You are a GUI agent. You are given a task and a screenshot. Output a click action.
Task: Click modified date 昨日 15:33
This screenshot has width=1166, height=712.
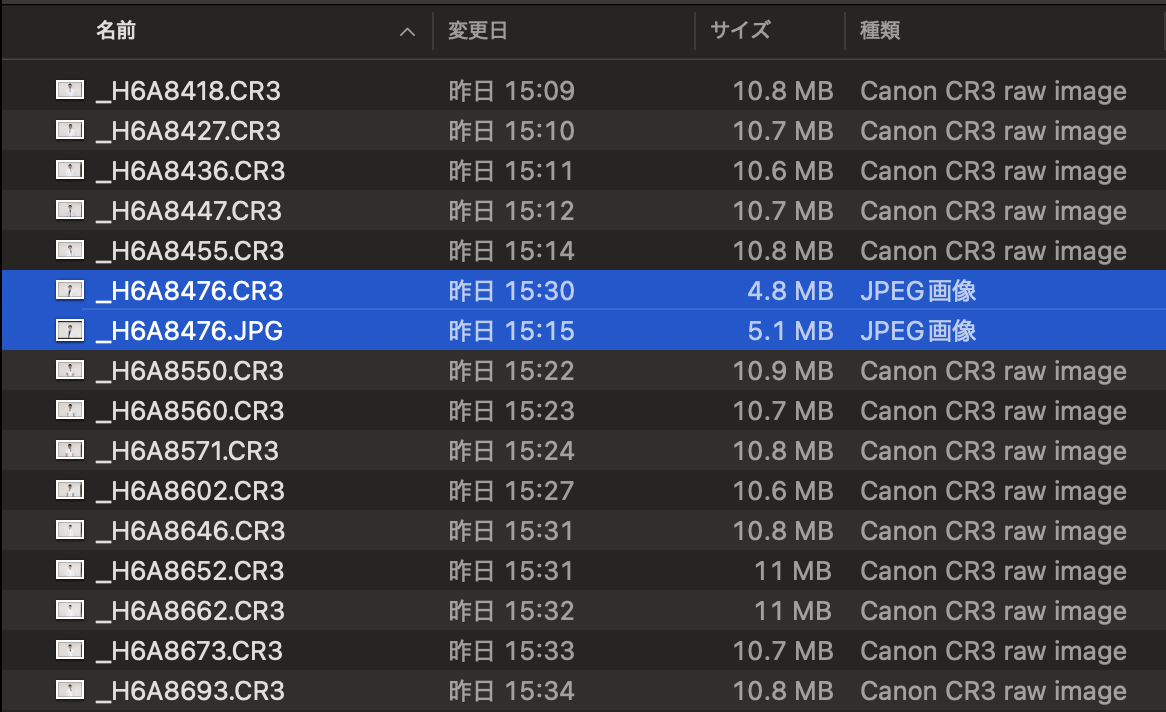[x=512, y=651]
